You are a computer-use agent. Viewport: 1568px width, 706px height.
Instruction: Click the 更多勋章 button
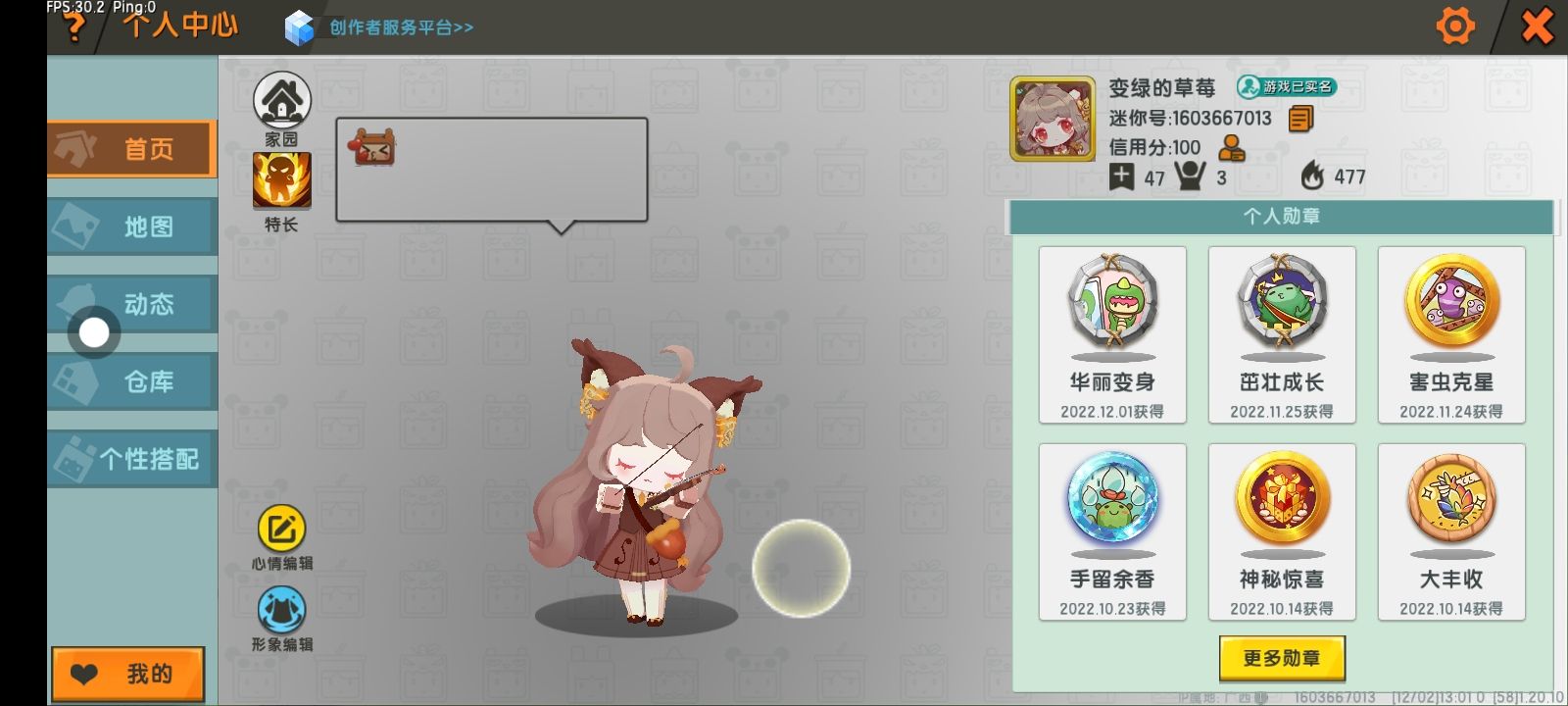point(1282,658)
